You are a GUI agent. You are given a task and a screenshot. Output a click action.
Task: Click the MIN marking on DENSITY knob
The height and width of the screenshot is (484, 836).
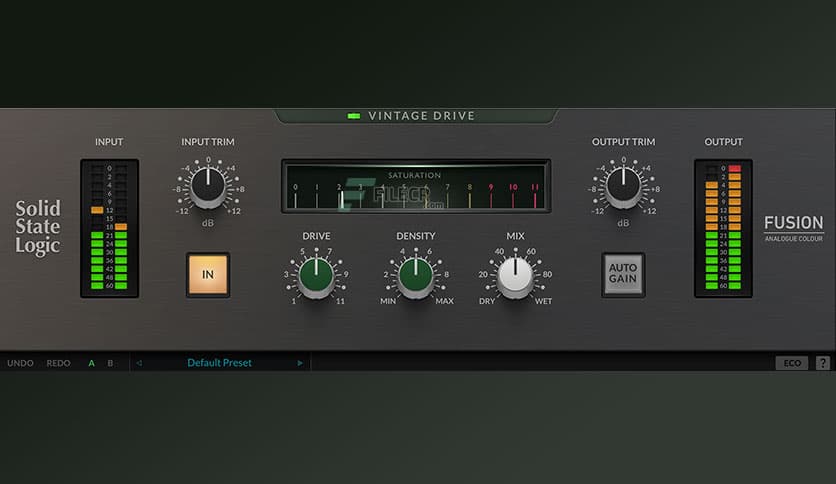point(388,301)
